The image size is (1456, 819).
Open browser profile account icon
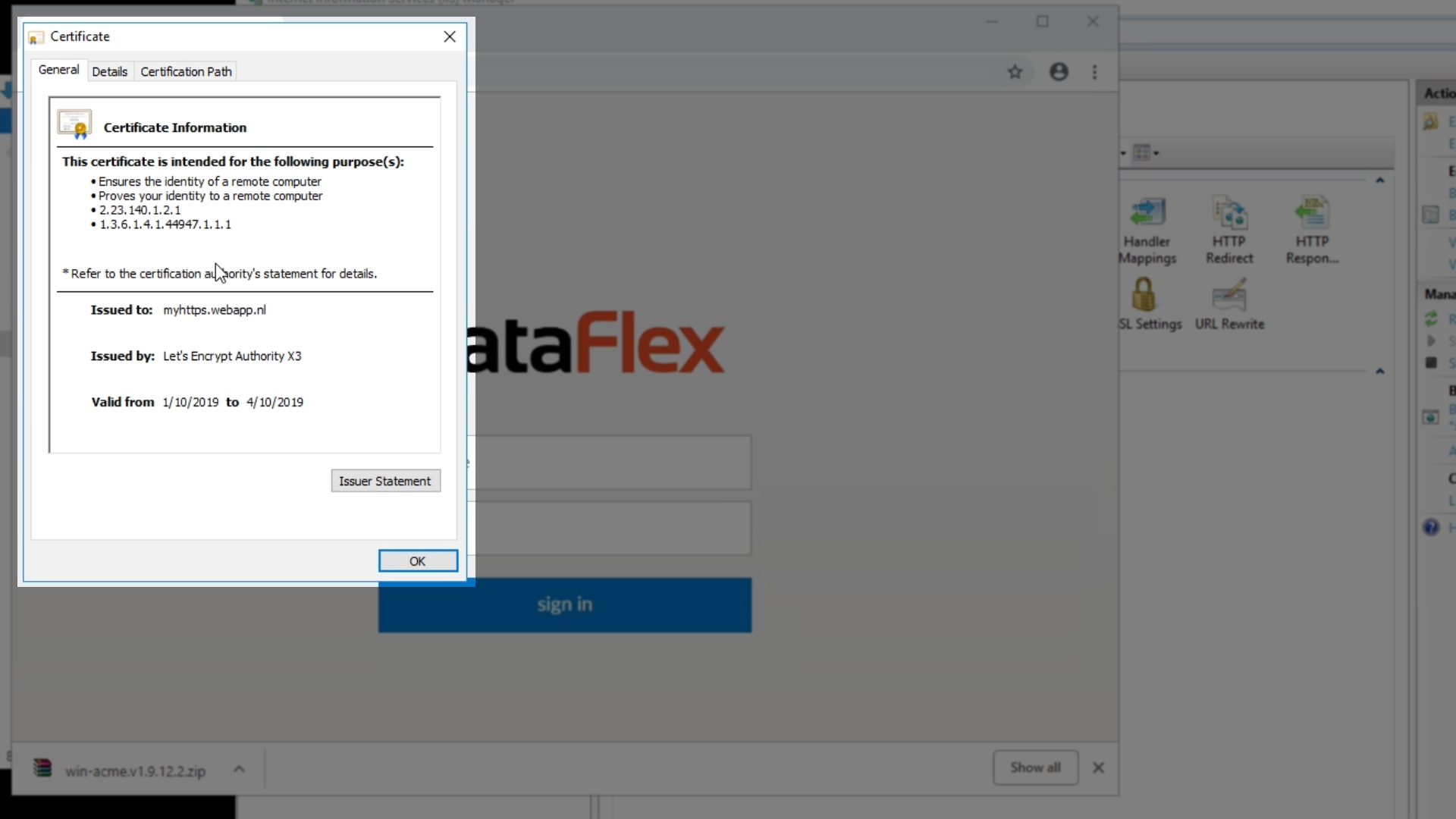pyautogui.click(x=1059, y=72)
